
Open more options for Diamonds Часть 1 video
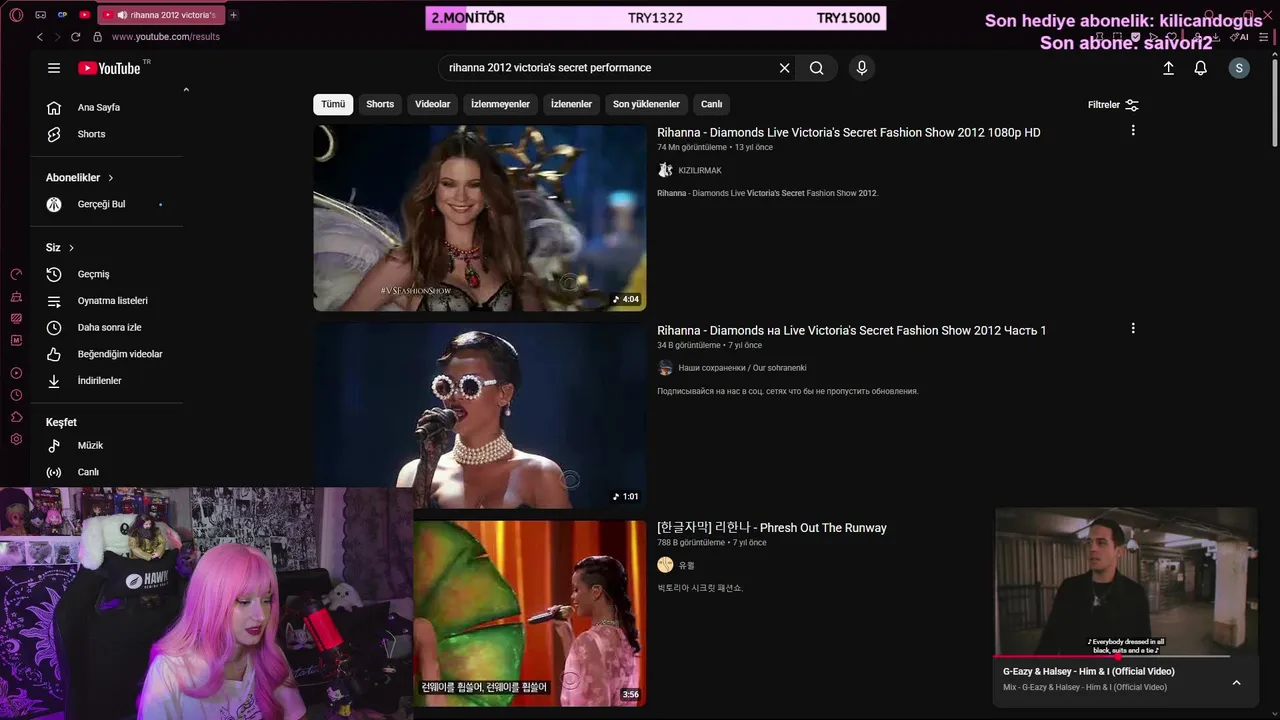[1133, 329]
